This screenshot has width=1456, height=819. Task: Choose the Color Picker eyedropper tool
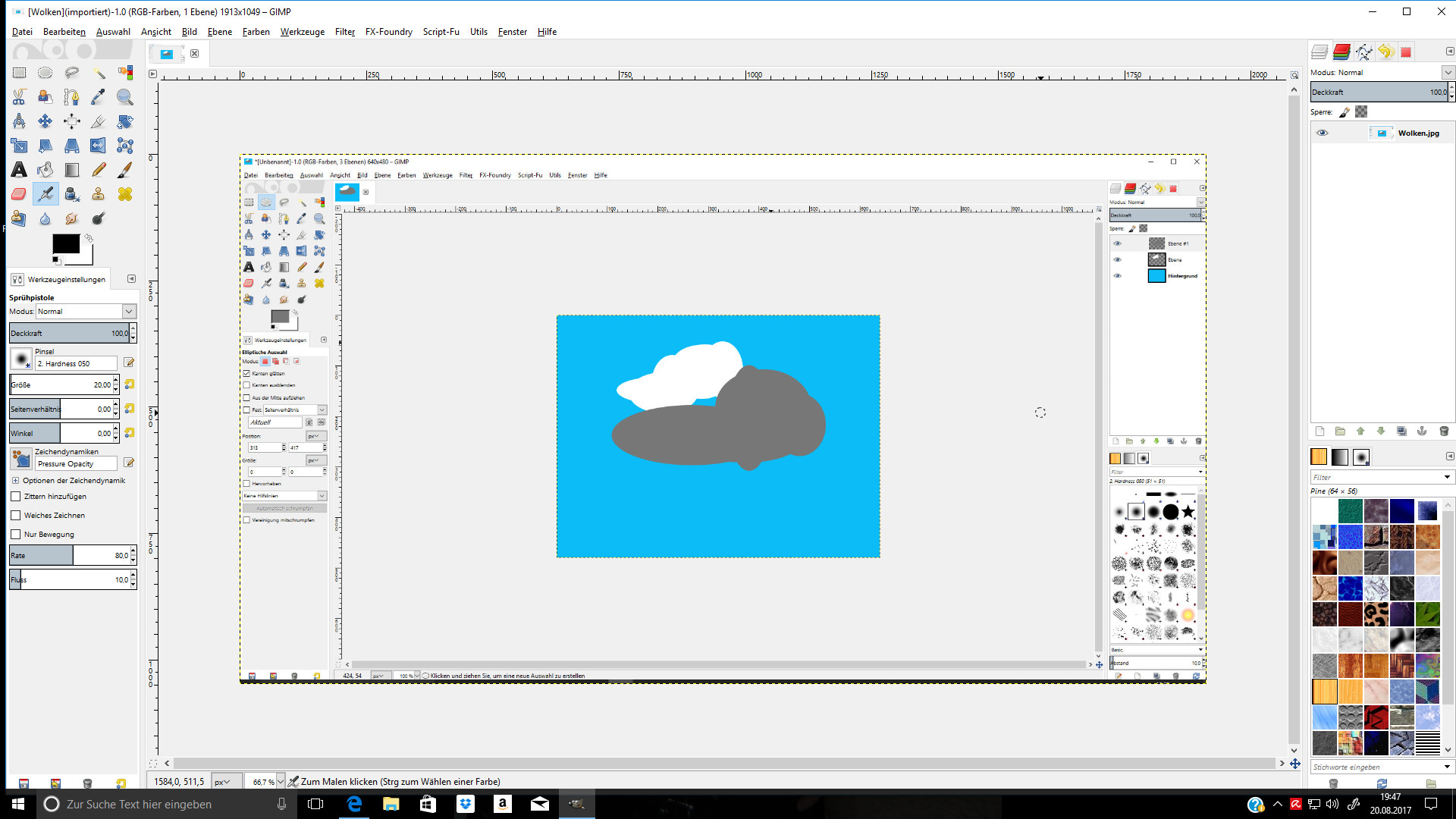click(99, 97)
